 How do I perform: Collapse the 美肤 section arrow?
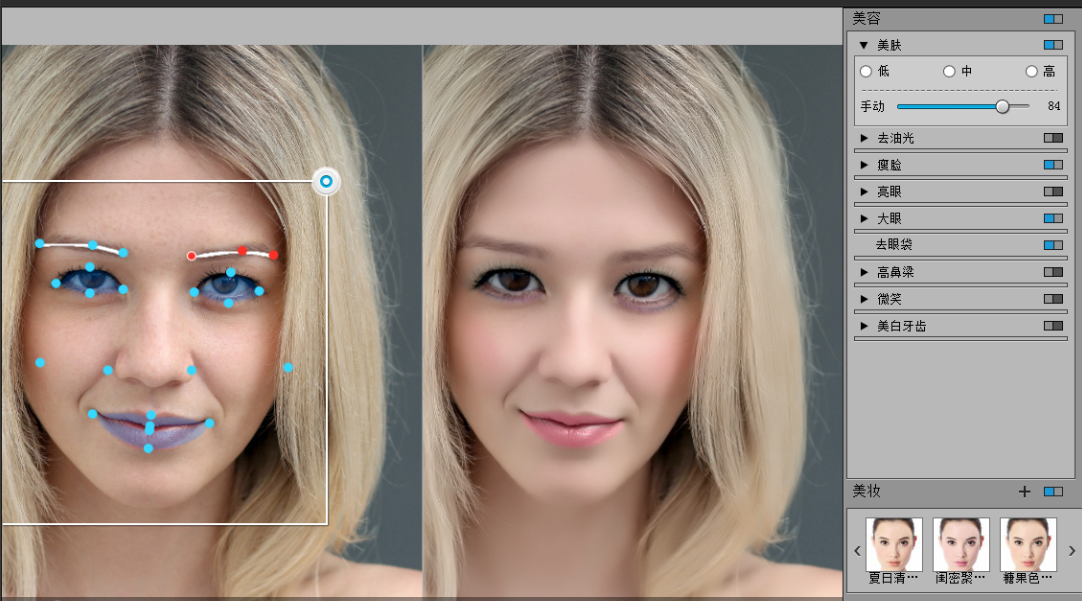(863, 46)
